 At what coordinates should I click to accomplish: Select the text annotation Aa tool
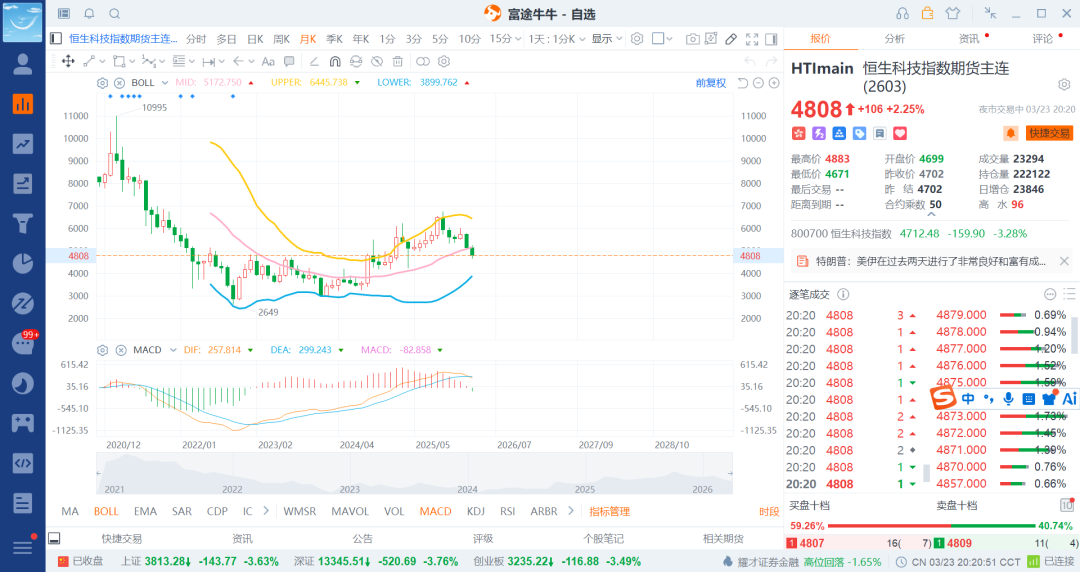point(268,61)
